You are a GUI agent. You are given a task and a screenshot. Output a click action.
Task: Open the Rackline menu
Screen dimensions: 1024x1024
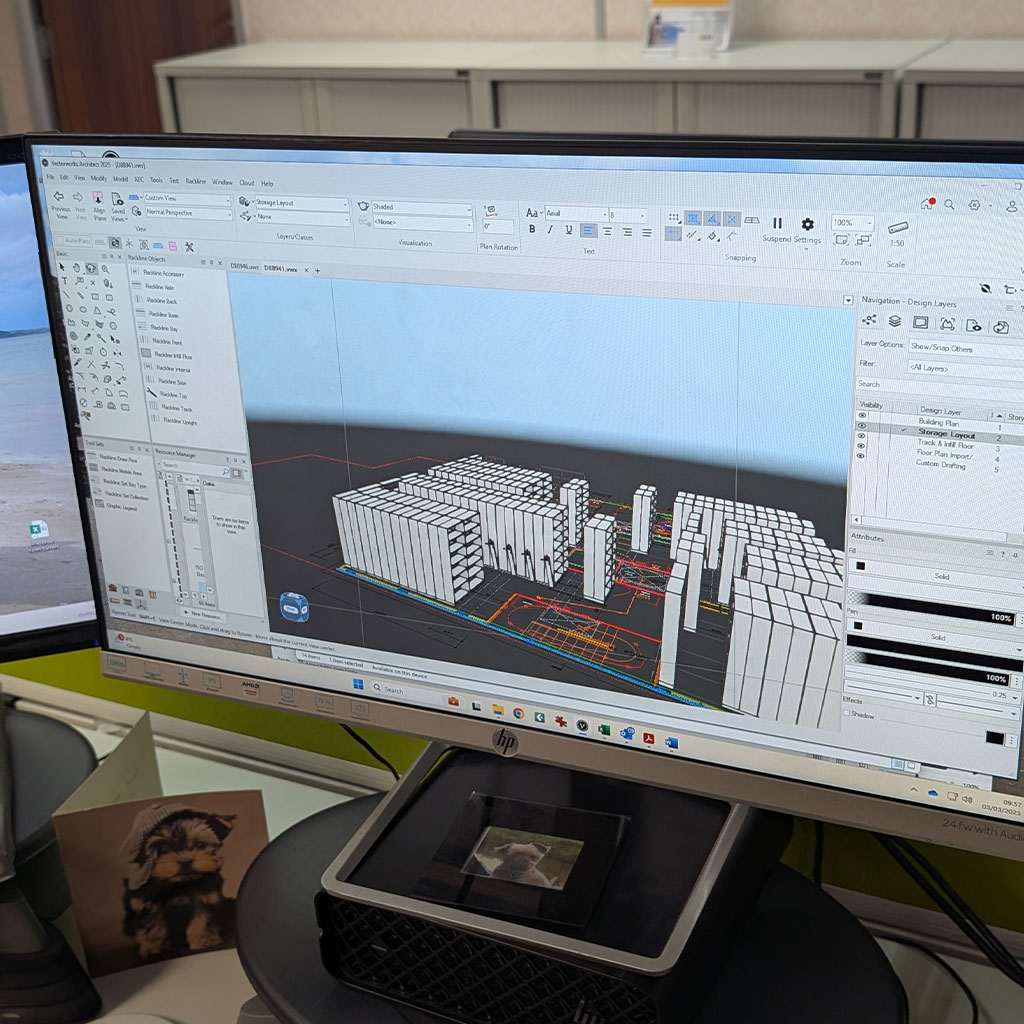pyautogui.click(x=196, y=182)
